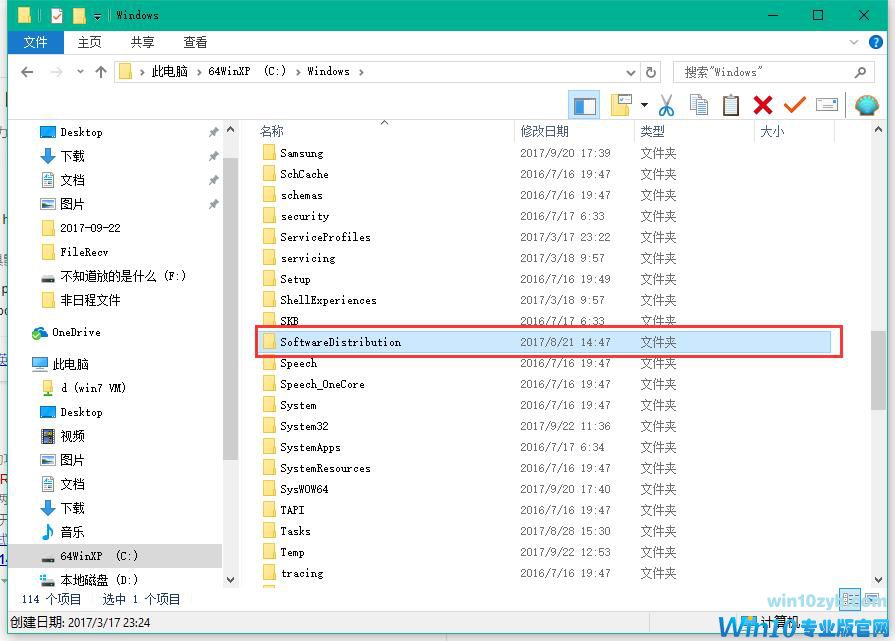The image size is (895, 641).
Task: Click the Rename toolbar icon
Action: point(827,104)
